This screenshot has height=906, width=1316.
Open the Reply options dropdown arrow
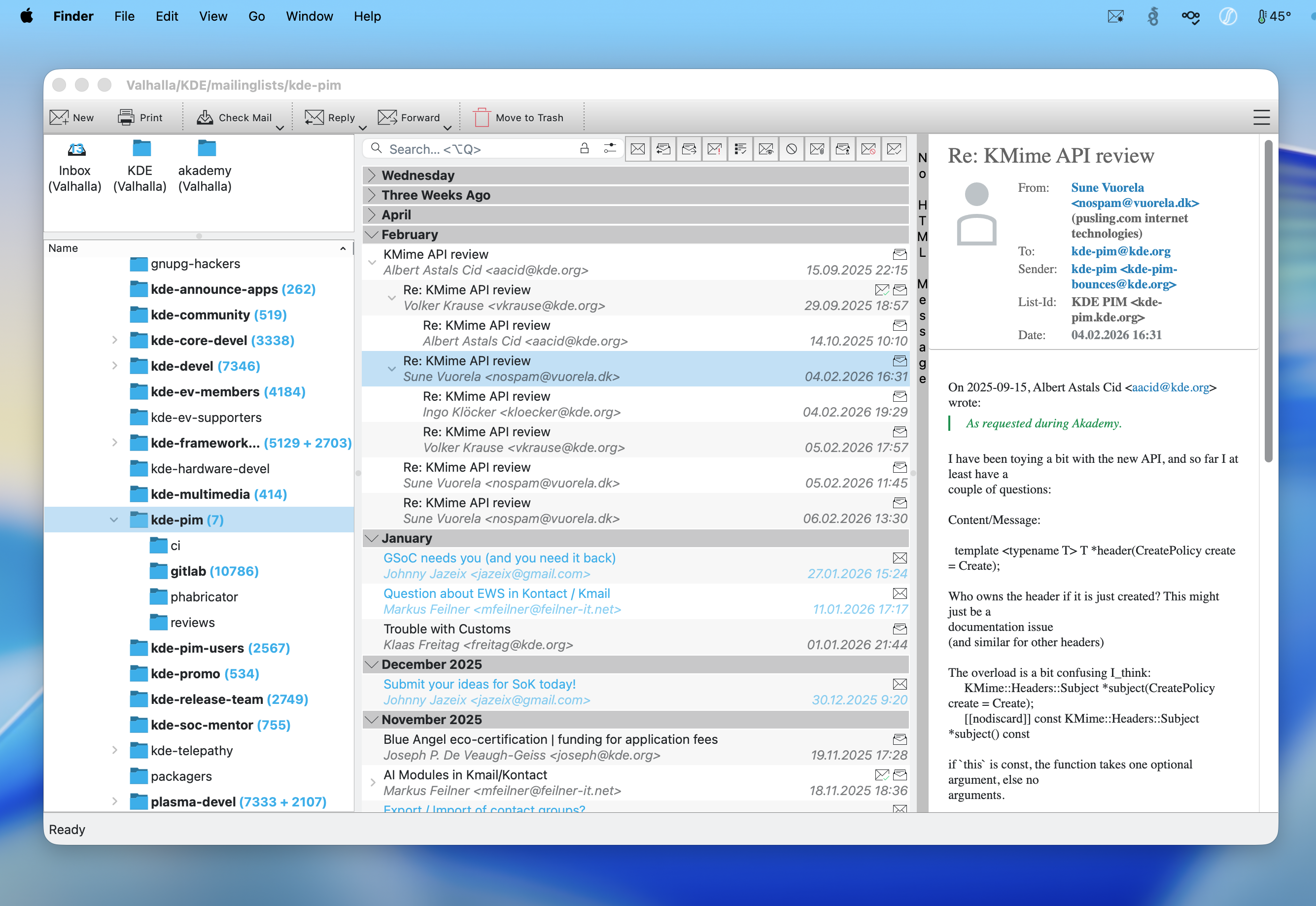(x=363, y=128)
